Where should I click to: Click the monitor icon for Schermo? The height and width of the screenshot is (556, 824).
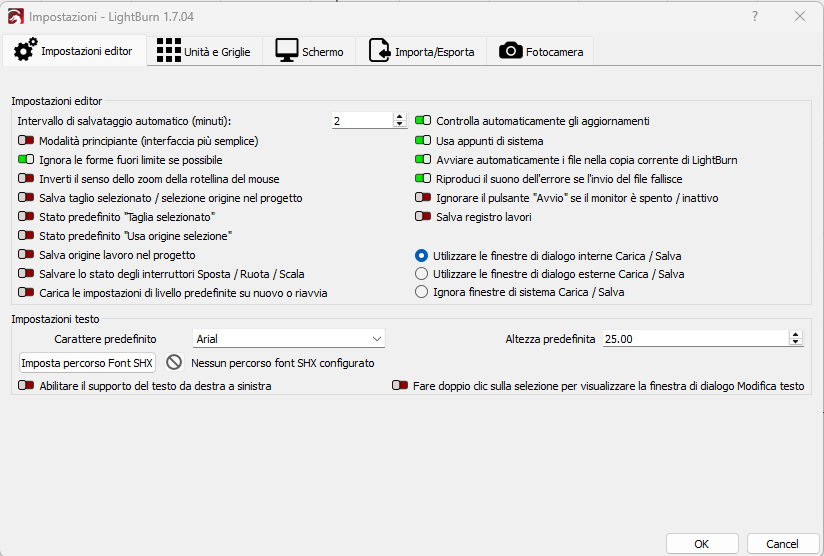click(x=287, y=51)
